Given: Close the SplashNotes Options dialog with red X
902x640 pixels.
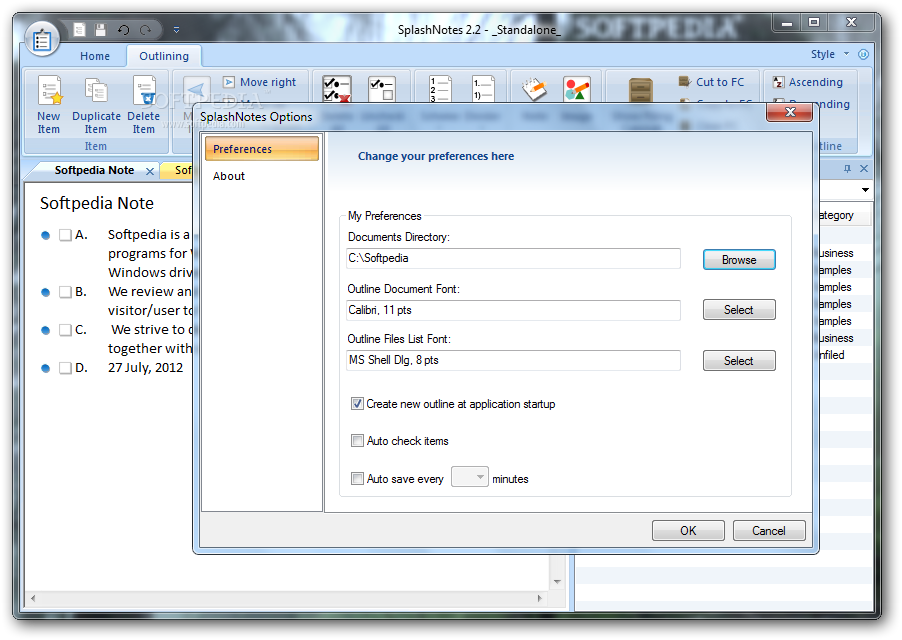Looking at the screenshot, I should click(790, 112).
